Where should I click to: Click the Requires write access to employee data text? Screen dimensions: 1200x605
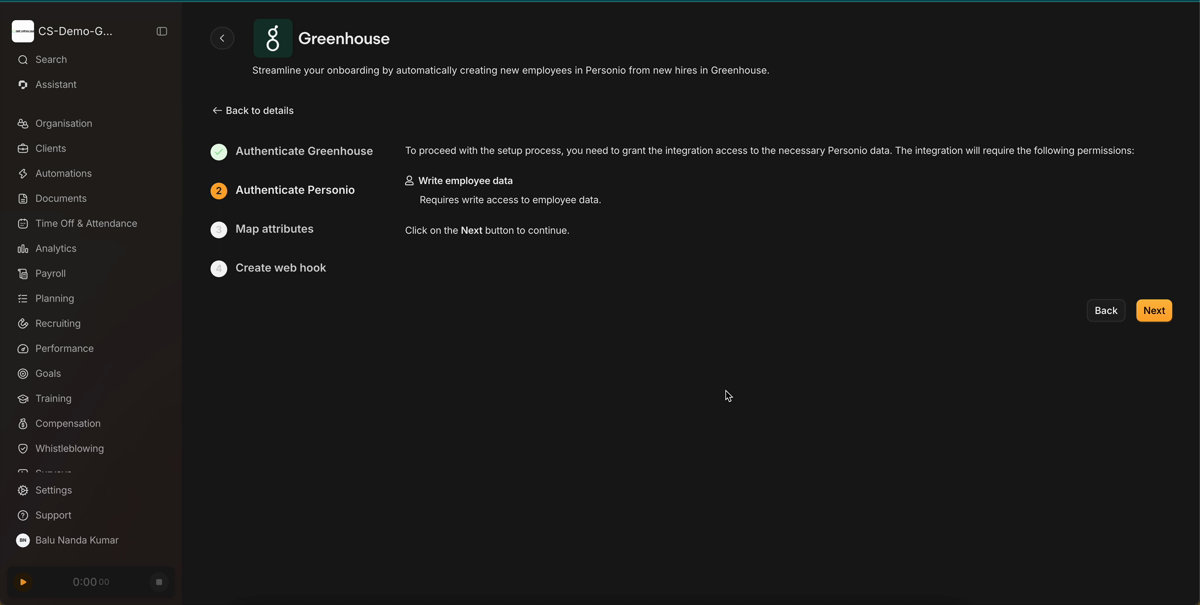[x=510, y=200]
